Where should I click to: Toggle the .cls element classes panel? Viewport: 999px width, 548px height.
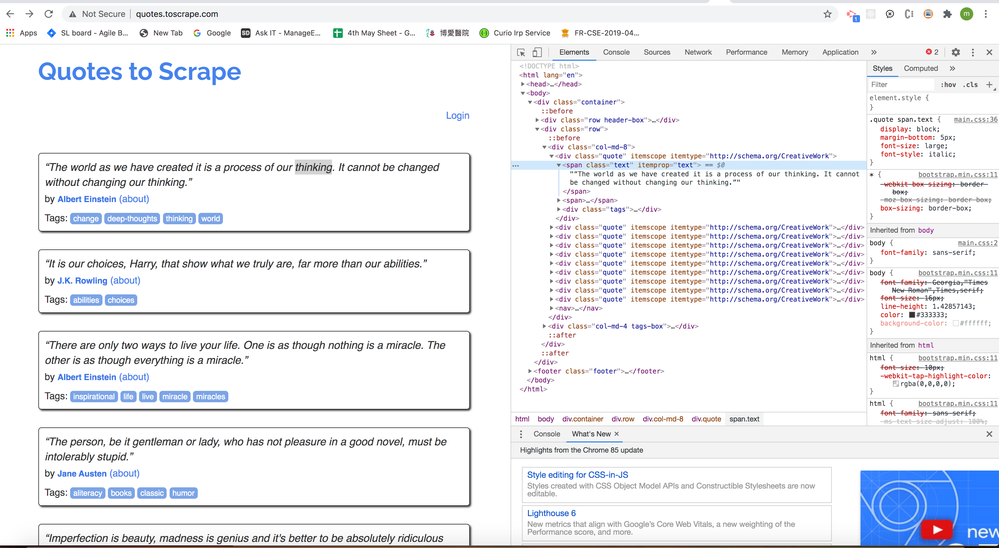coord(970,85)
